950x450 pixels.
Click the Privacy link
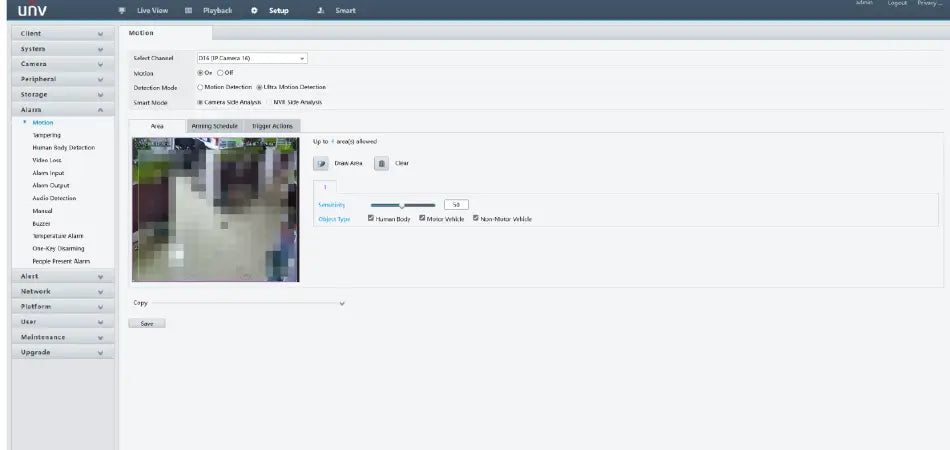(929, 3)
